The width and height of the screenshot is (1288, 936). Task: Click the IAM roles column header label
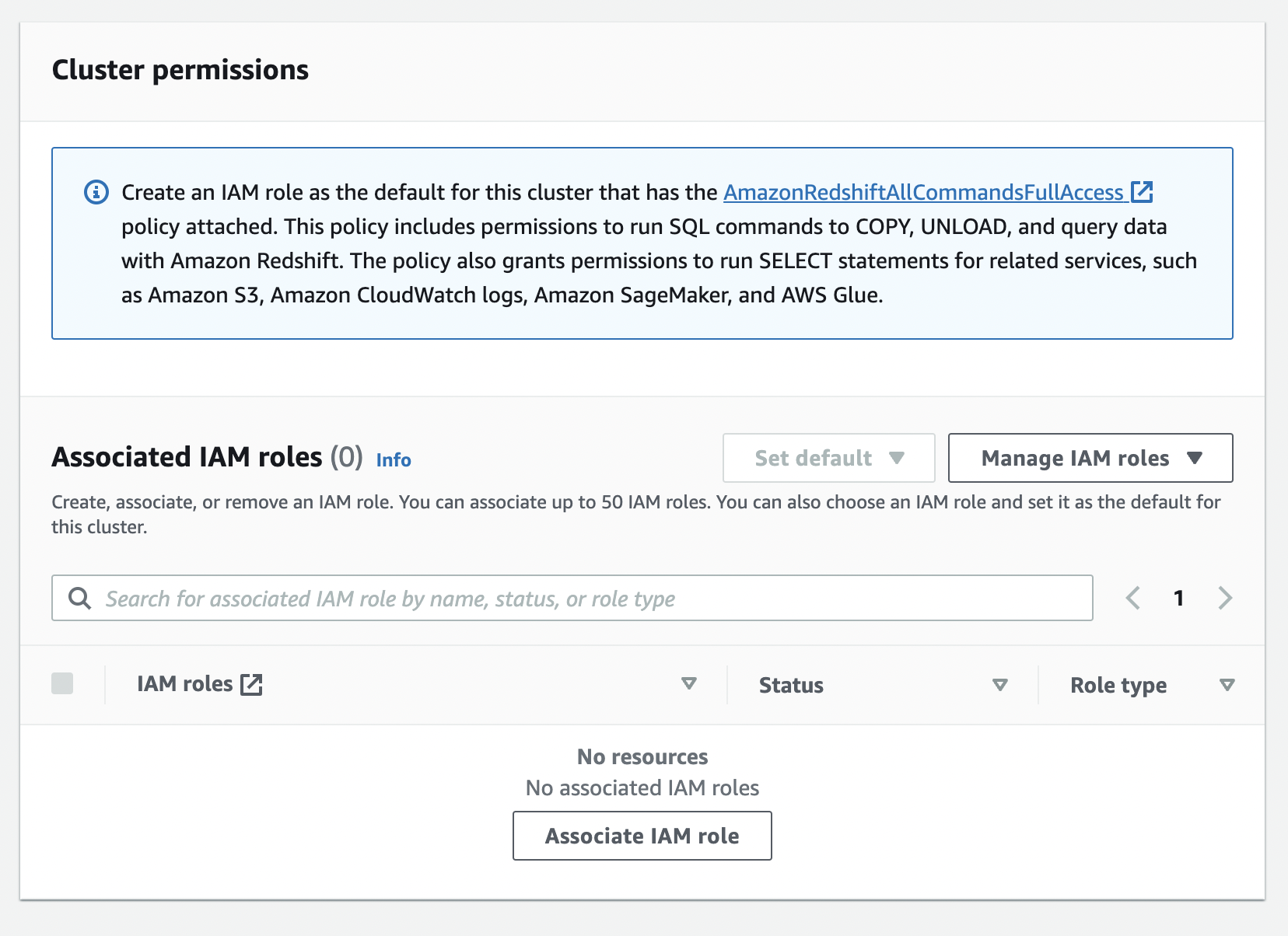pos(184,684)
